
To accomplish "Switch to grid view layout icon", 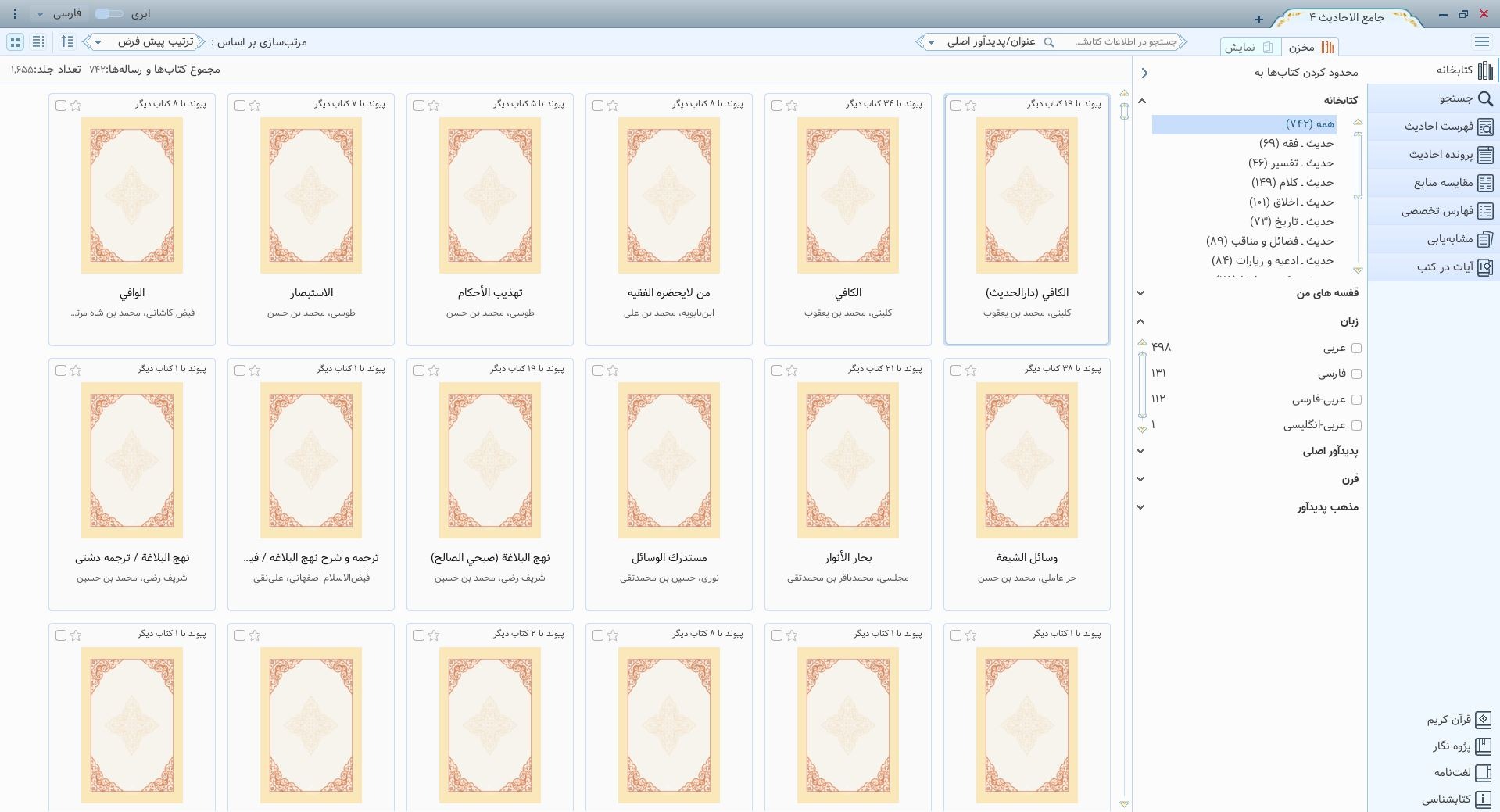I will pos(15,42).
